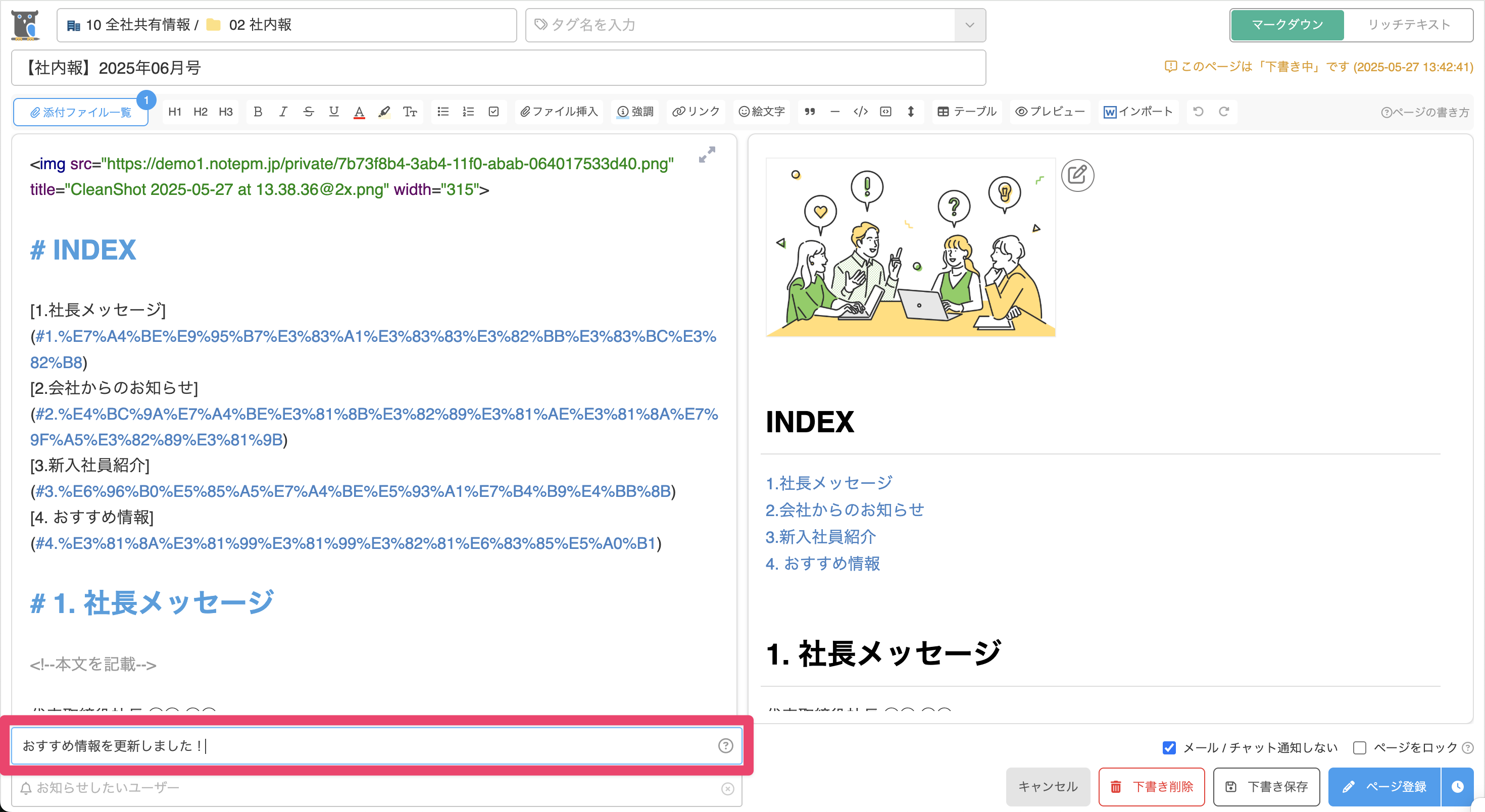Click the vertical arrows toolbar icon
Image resolution: width=1485 pixels, height=812 pixels.
click(x=911, y=112)
